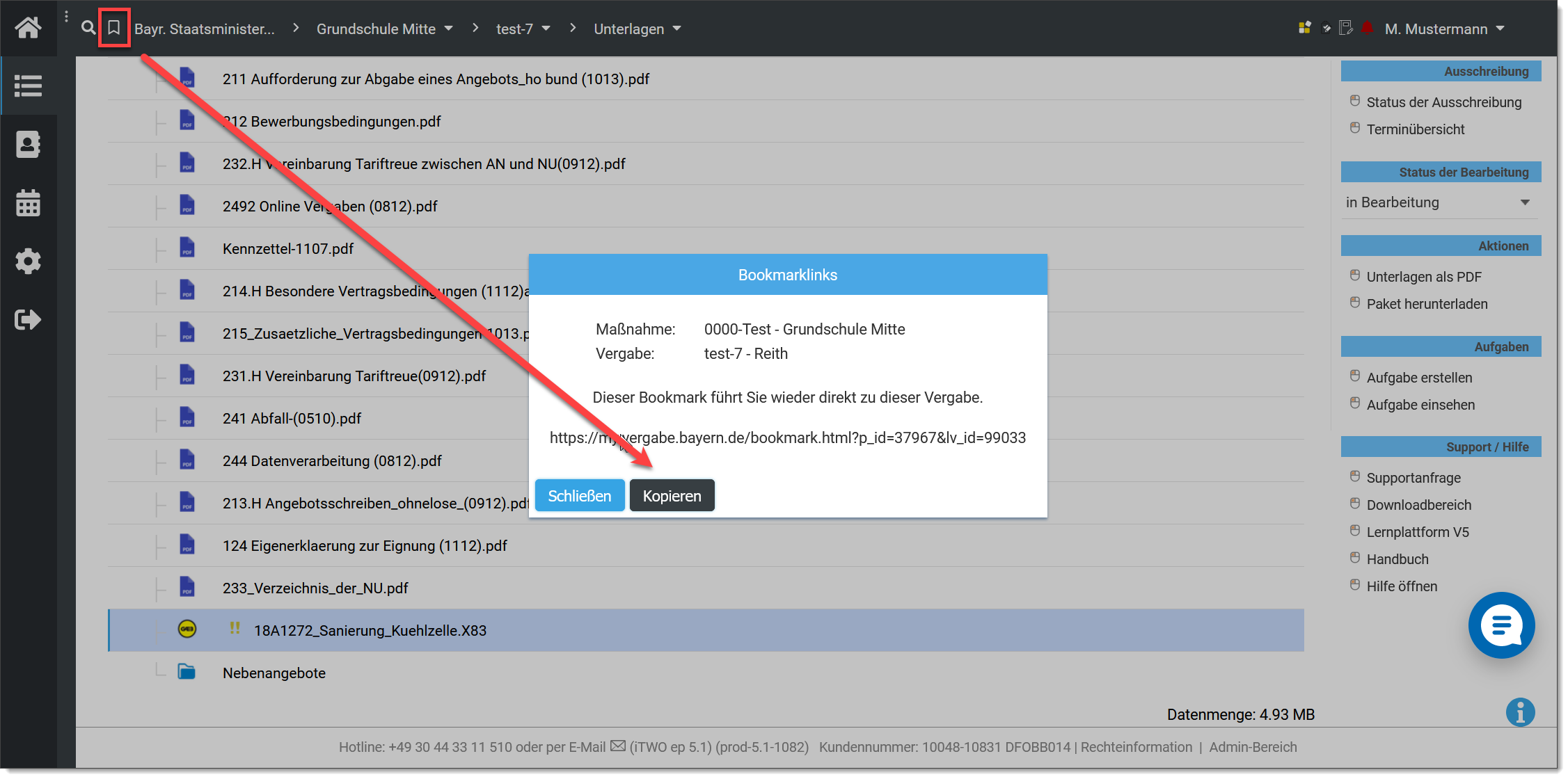The width and height of the screenshot is (1568, 779).
Task: Open the settings gear in sidebar
Action: pos(28,261)
